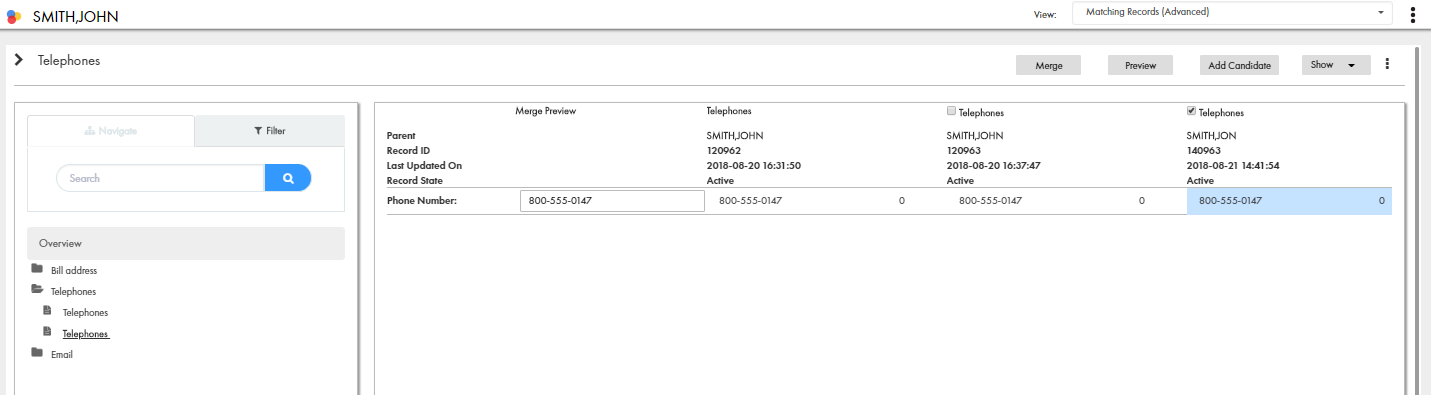Collapse the Telephones section chevron

point(18,60)
